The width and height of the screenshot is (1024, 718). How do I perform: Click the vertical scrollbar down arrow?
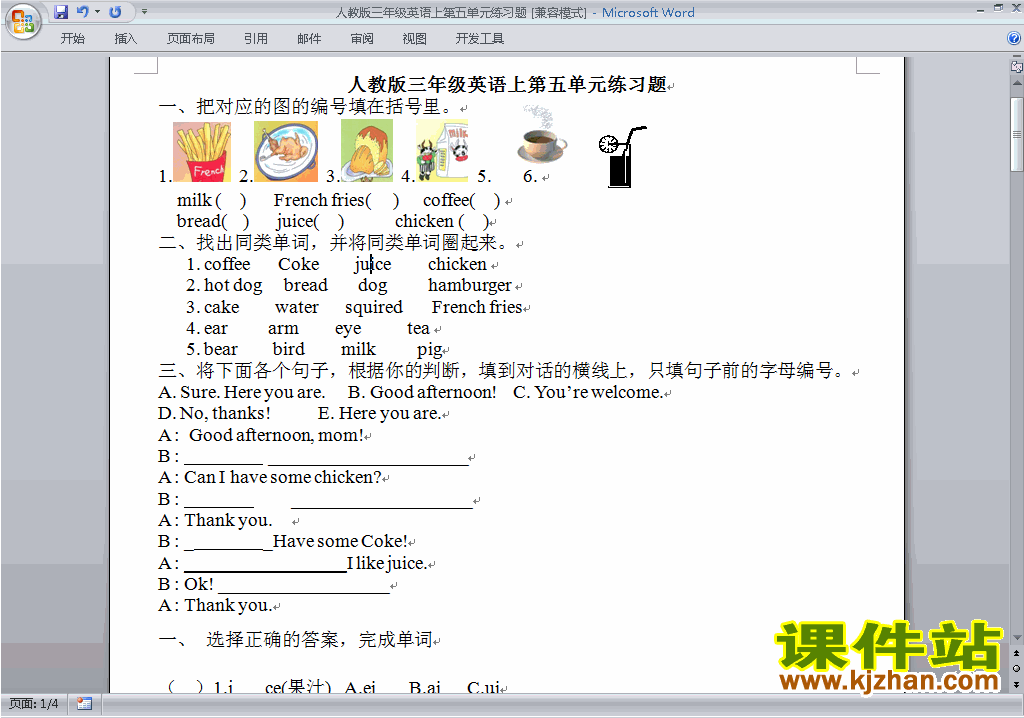[1017, 638]
